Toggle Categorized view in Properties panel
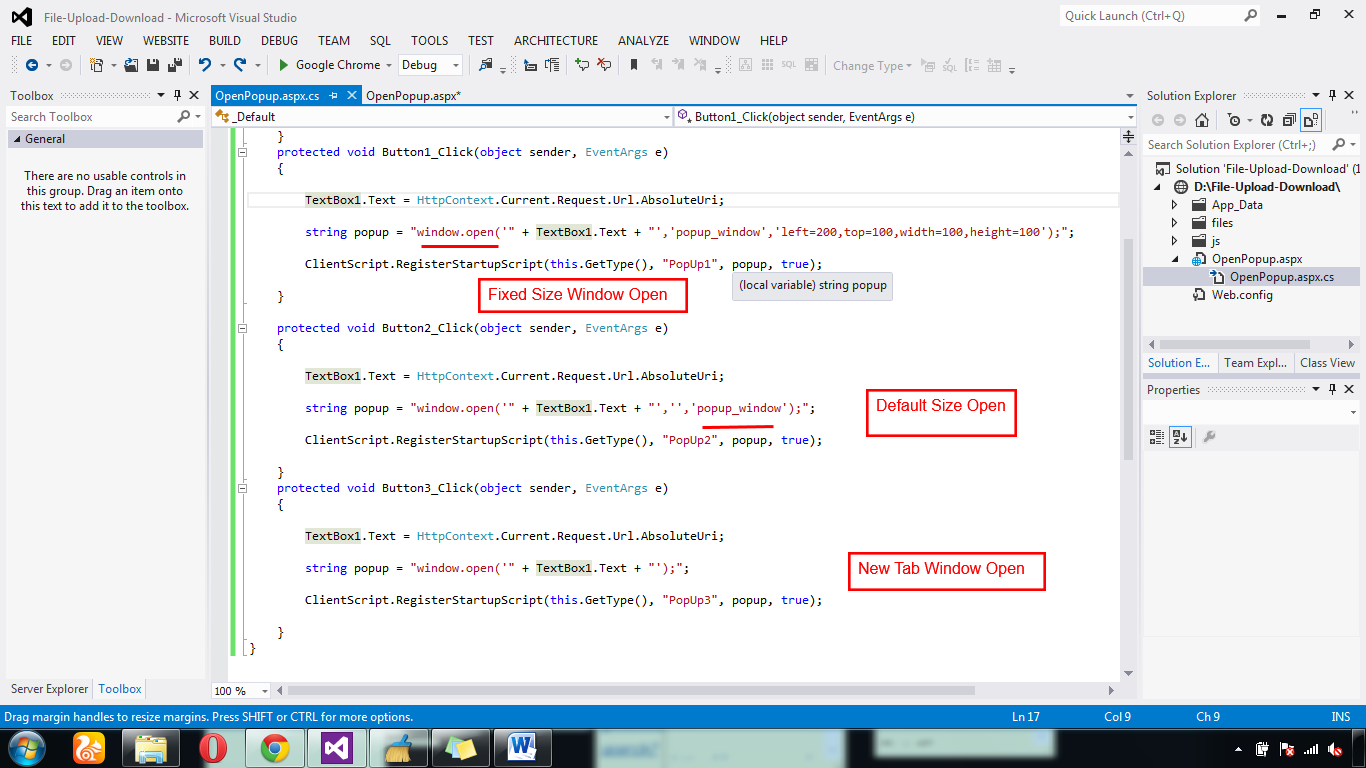 pyautogui.click(x=1157, y=437)
